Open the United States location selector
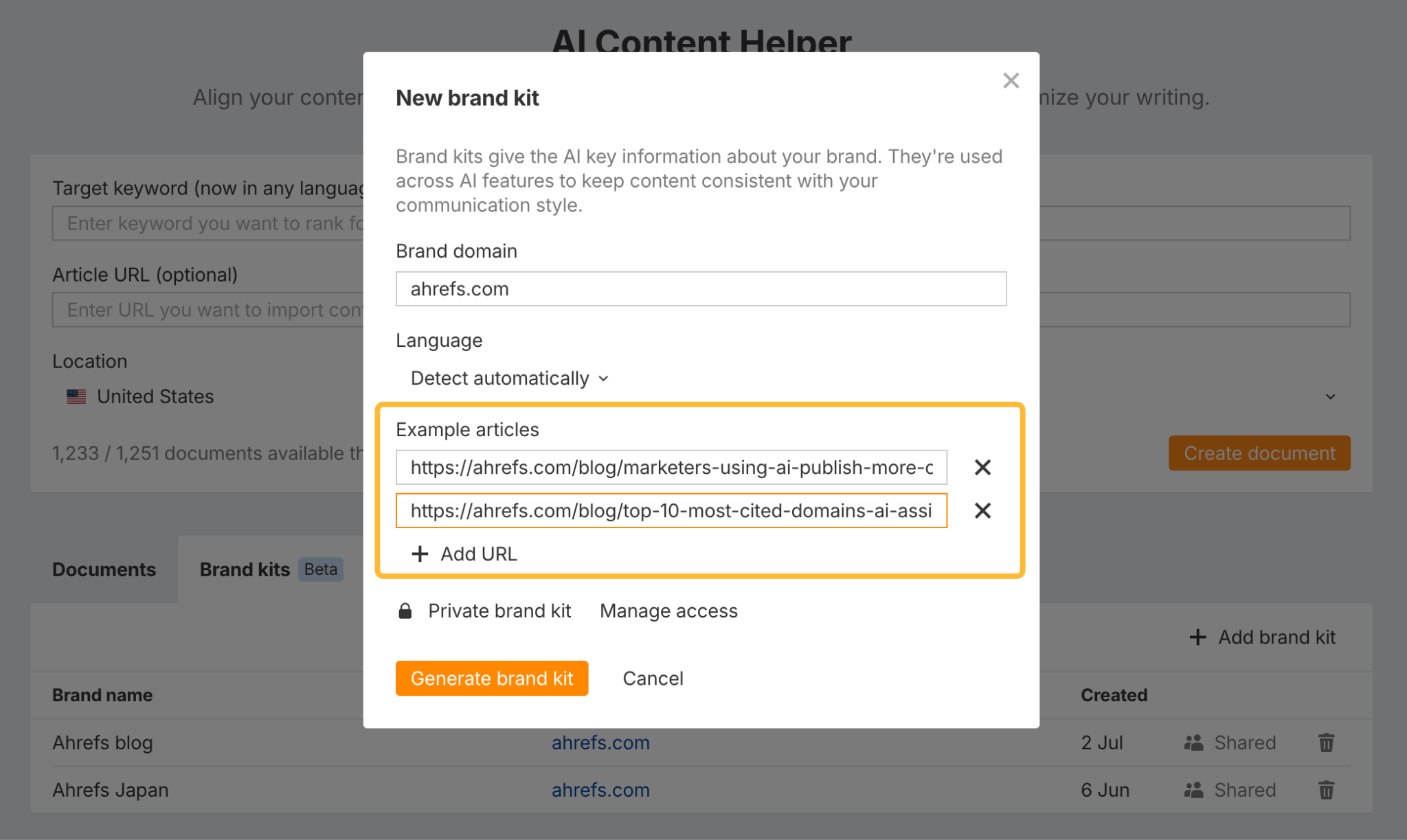Image resolution: width=1407 pixels, height=840 pixels. point(155,397)
